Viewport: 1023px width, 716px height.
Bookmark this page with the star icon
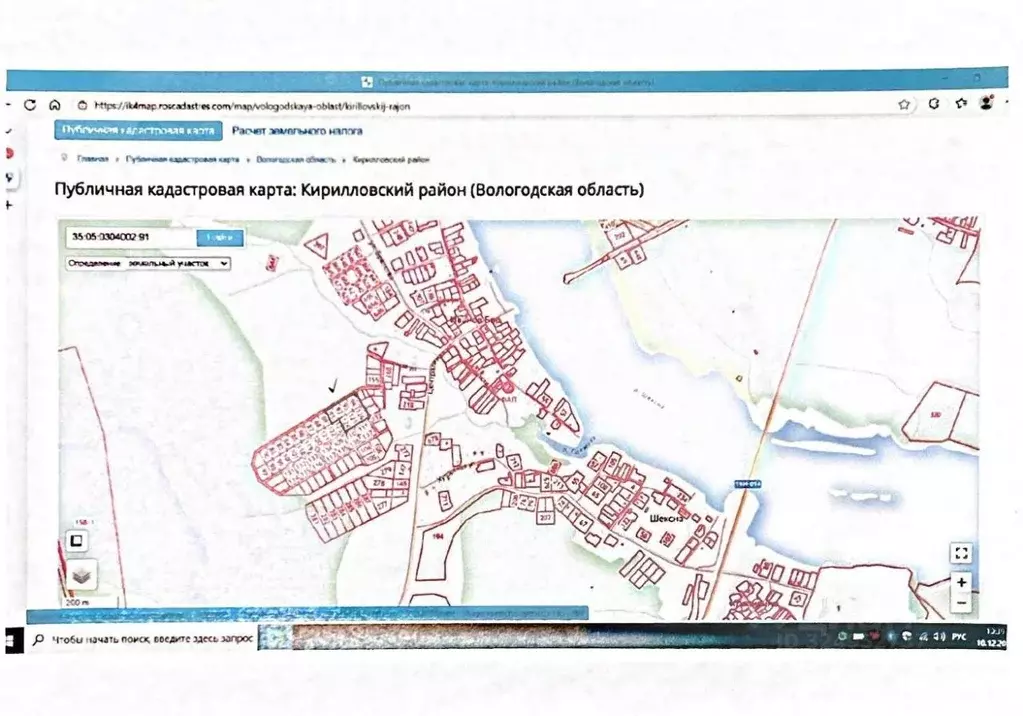(904, 104)
